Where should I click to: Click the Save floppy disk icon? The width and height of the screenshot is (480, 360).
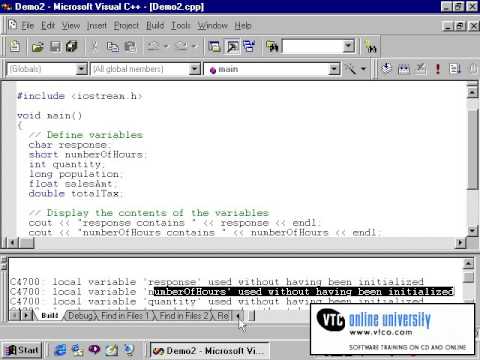click(55, 47)
